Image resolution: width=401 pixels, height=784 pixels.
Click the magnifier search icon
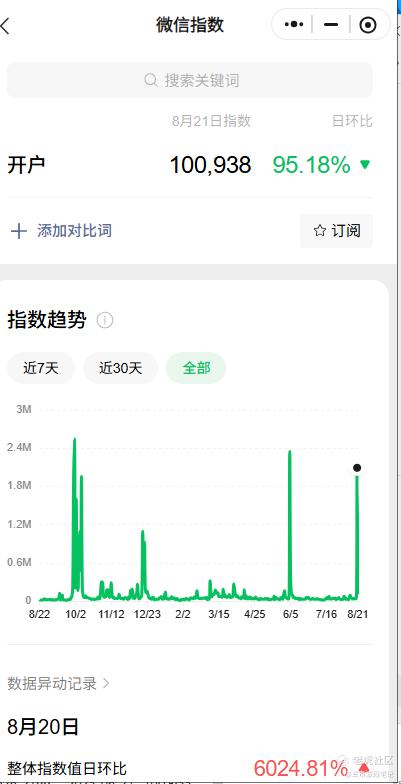pyautogui.click(x=150, y=80)
